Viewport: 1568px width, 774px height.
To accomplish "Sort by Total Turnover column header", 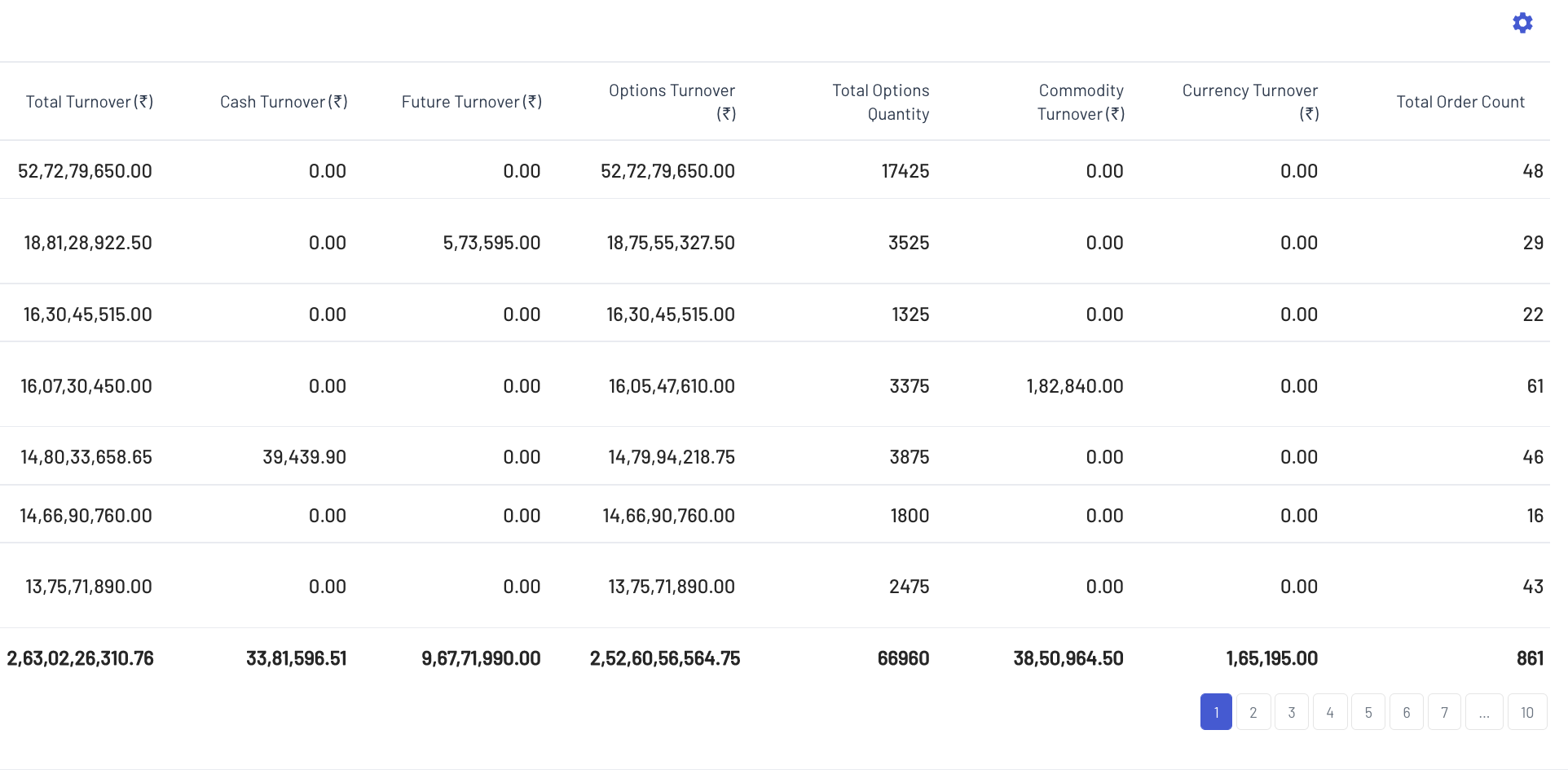I will [x=90, y=102].
